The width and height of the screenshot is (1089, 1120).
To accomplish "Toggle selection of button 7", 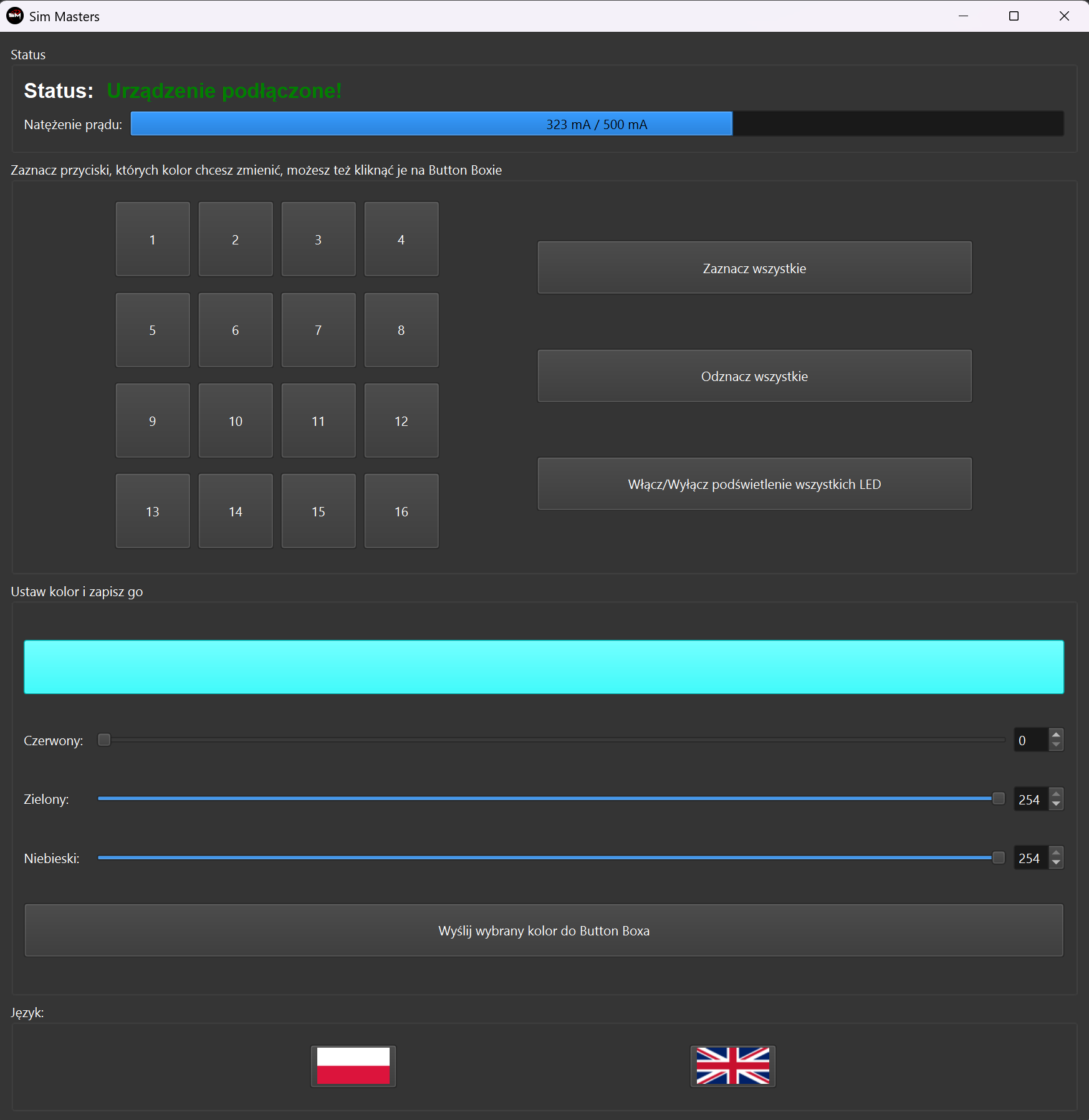I will click(x=319, y=331).
